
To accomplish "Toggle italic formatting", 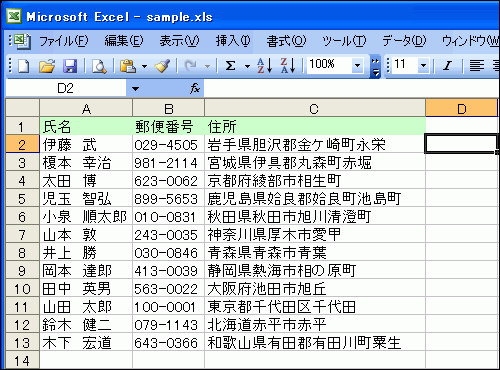I will pyautogui.click(x=447, y=66).
